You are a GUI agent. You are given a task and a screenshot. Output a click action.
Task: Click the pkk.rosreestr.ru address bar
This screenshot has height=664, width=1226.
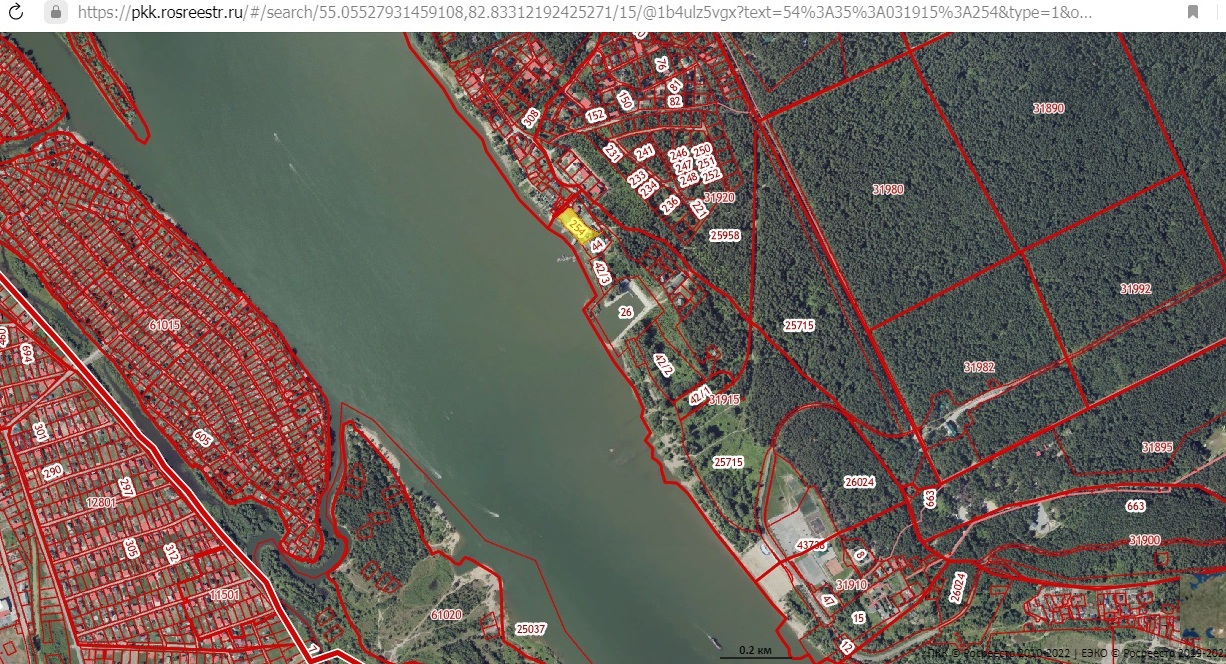580,12
